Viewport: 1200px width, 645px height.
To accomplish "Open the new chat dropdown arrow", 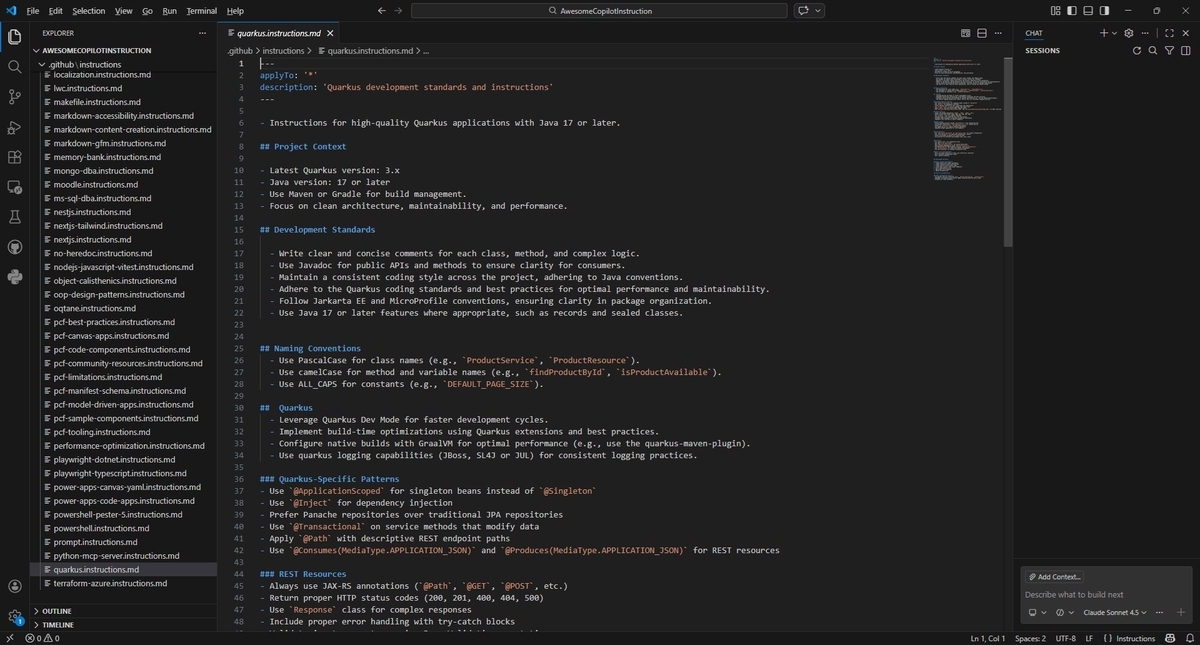I will click(1115, 33).
